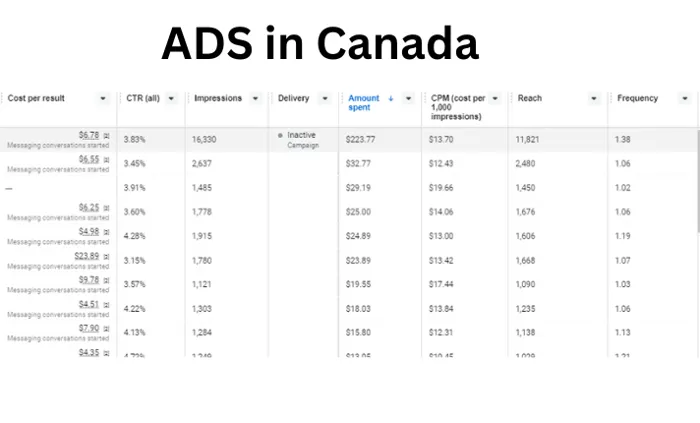Open the Frequency column dropdown arrow
This screenshot has height=423, width=700.
point(685,98)
